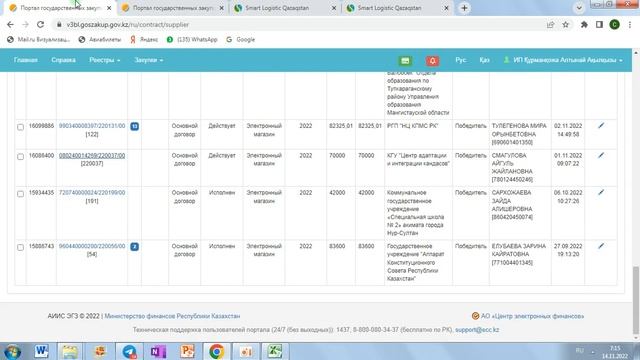The image size is (640, 360).
Task: Switch language to Қаз
Action: point(484,60)
